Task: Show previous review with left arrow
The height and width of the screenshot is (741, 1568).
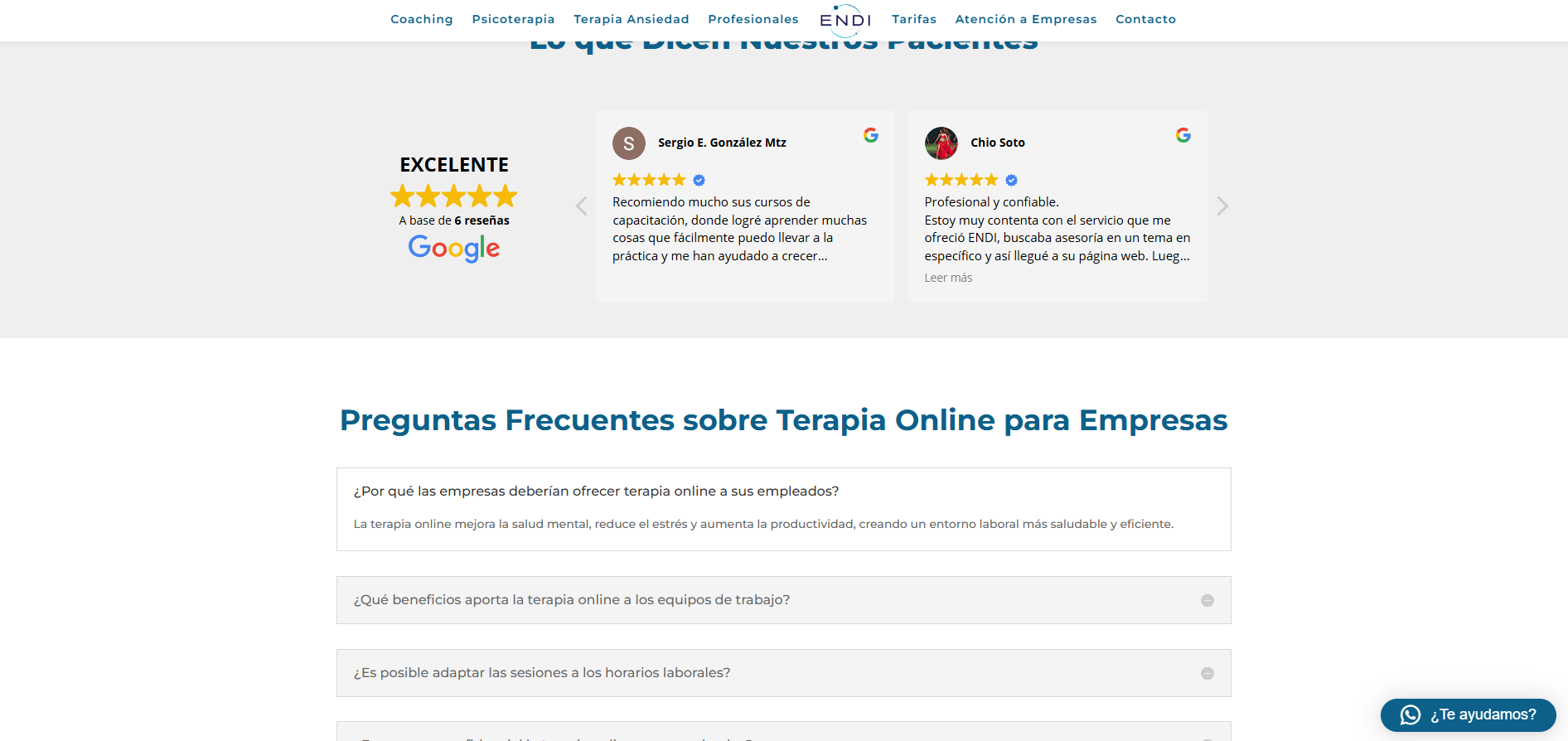Action: (x=581, y=206)
